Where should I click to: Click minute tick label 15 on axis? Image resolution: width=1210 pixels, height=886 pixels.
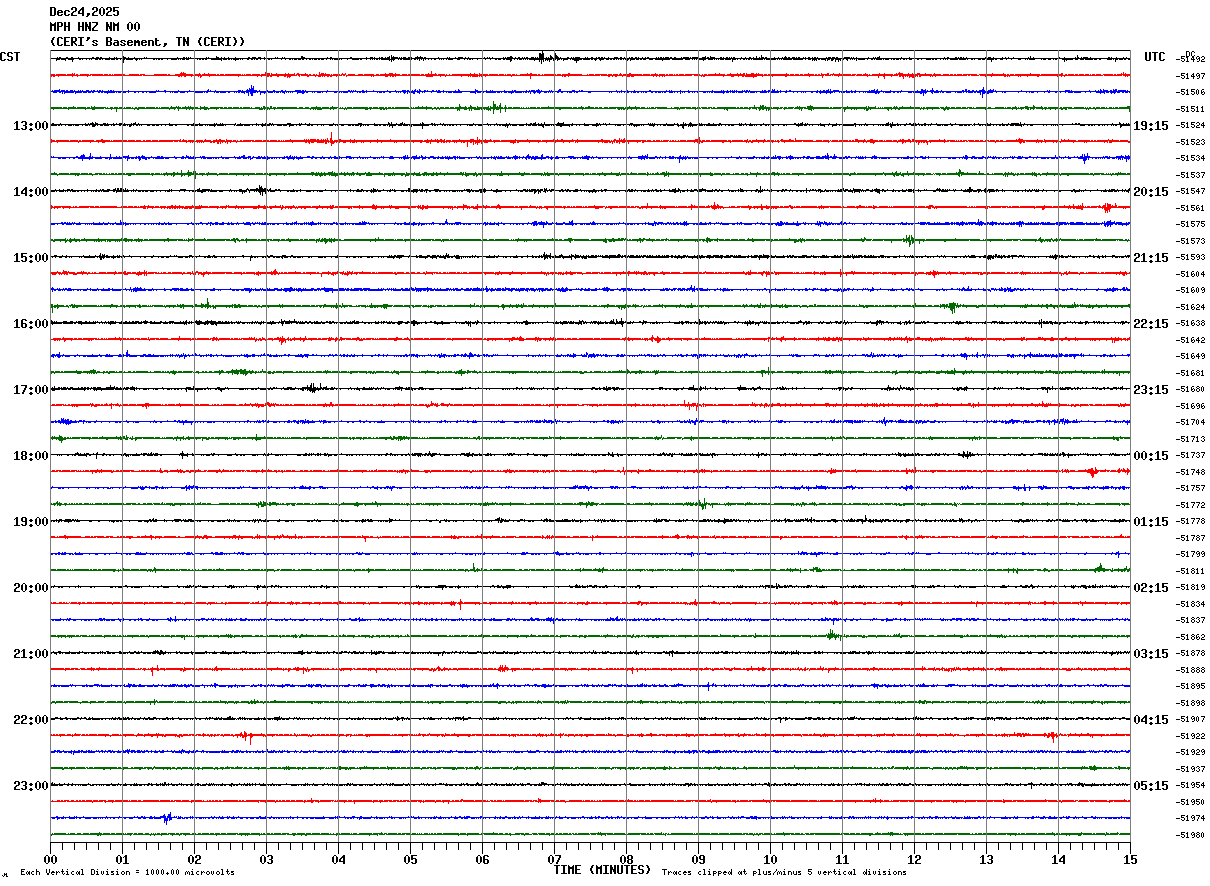click(1130, 859)
